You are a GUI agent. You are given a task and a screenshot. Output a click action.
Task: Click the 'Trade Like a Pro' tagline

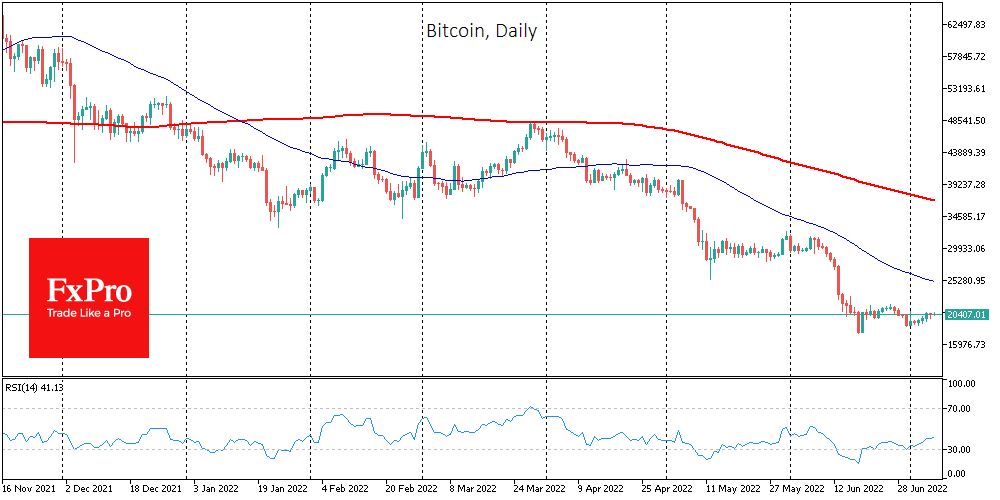click(88, 313)
